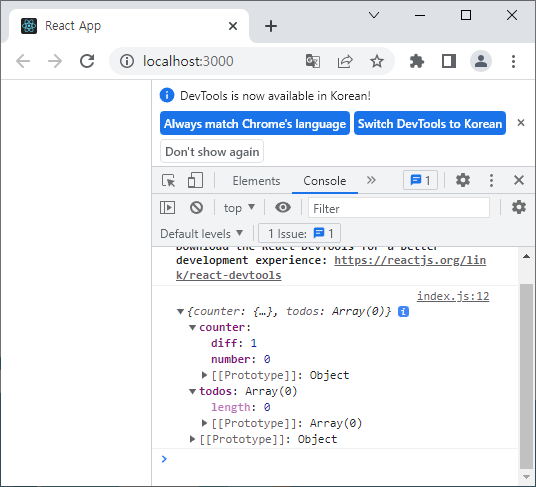Click Always match Chrome's language

255,123
